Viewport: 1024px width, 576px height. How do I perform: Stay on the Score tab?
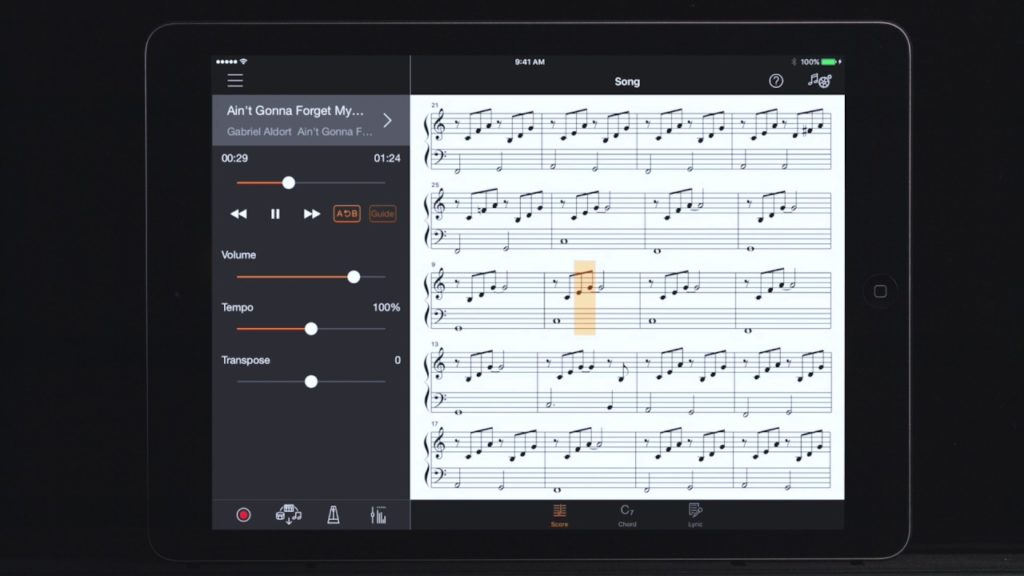point(559,513)
